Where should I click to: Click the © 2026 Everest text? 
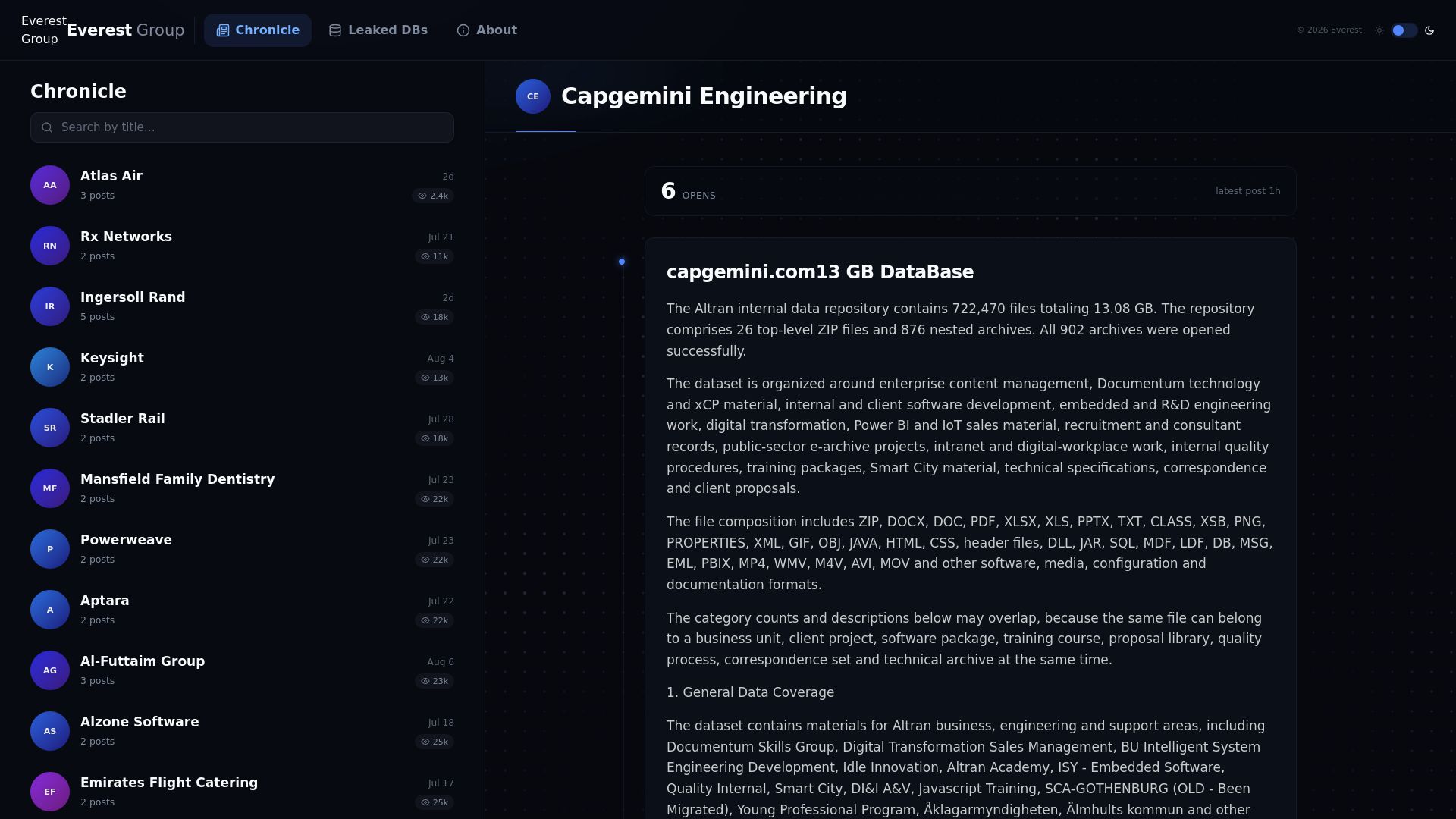(1329, 30)
